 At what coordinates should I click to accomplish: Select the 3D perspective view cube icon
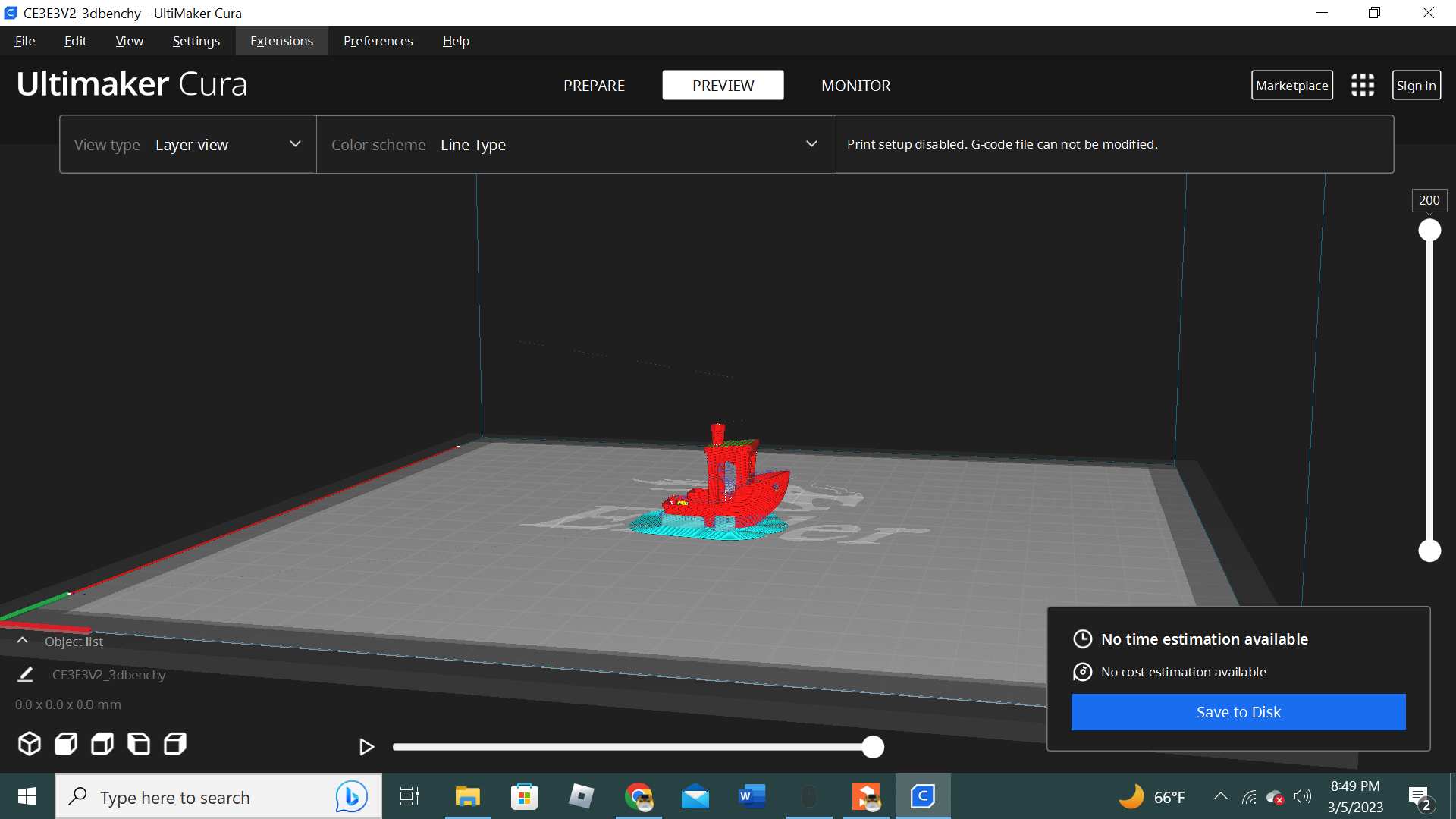[30, 744]
